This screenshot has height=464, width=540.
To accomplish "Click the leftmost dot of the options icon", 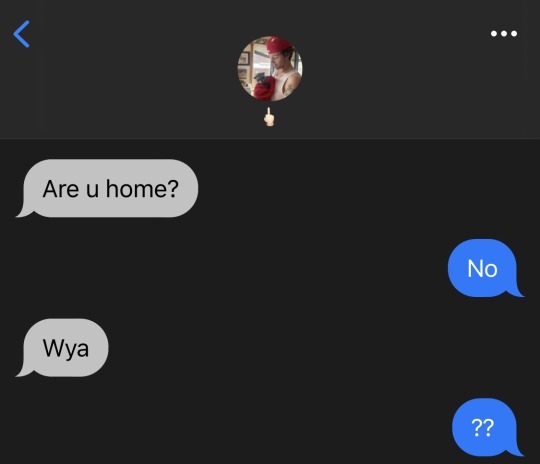I will click(494, 33).
